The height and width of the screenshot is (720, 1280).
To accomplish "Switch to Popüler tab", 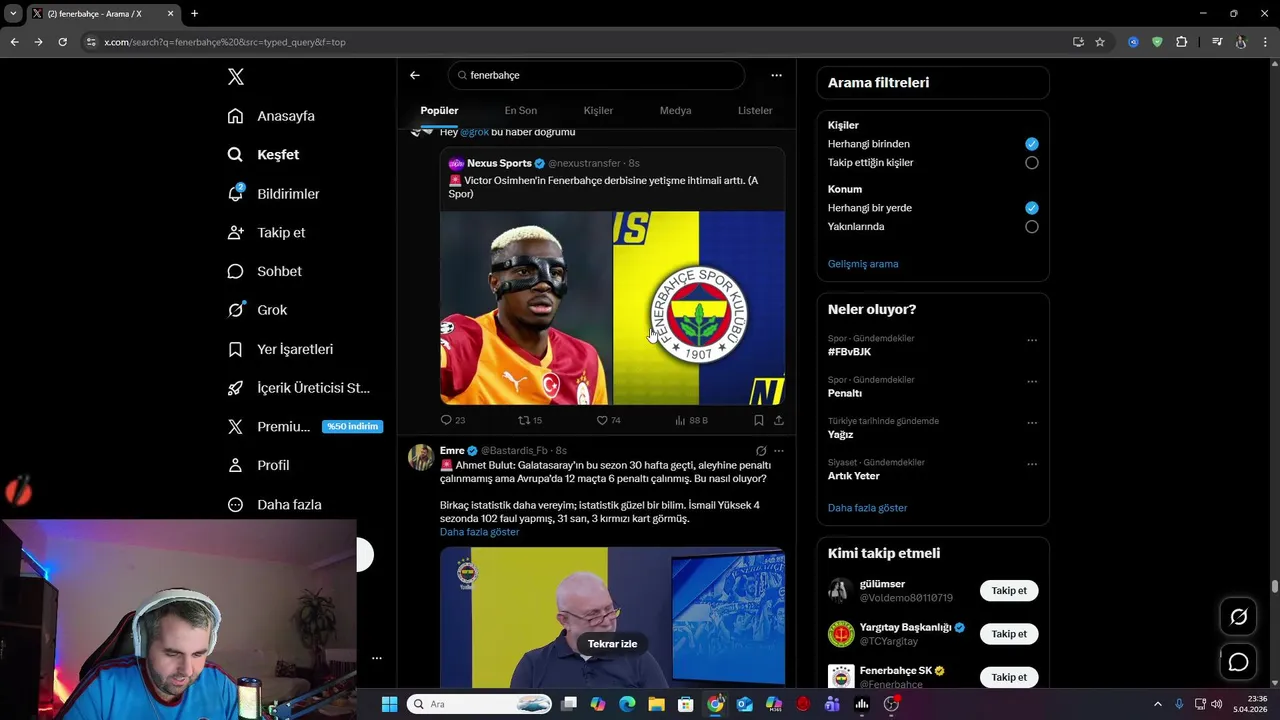I will (439, 111).
